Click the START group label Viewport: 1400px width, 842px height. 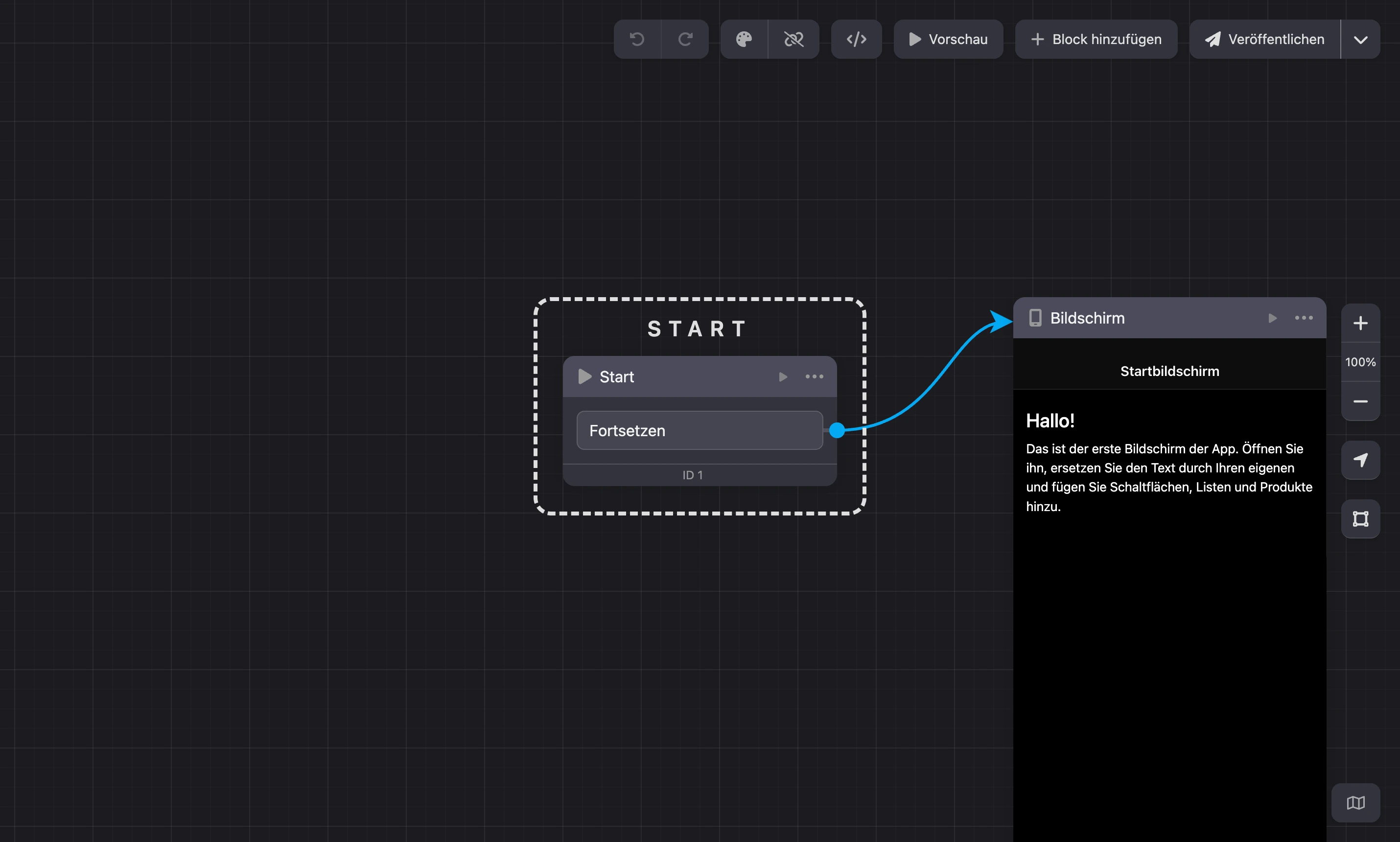(x=698, y=329)
